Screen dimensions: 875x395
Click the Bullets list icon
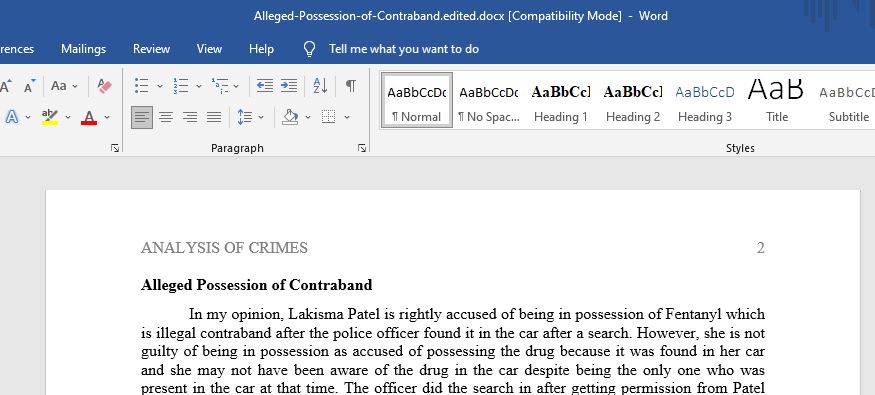142,86
